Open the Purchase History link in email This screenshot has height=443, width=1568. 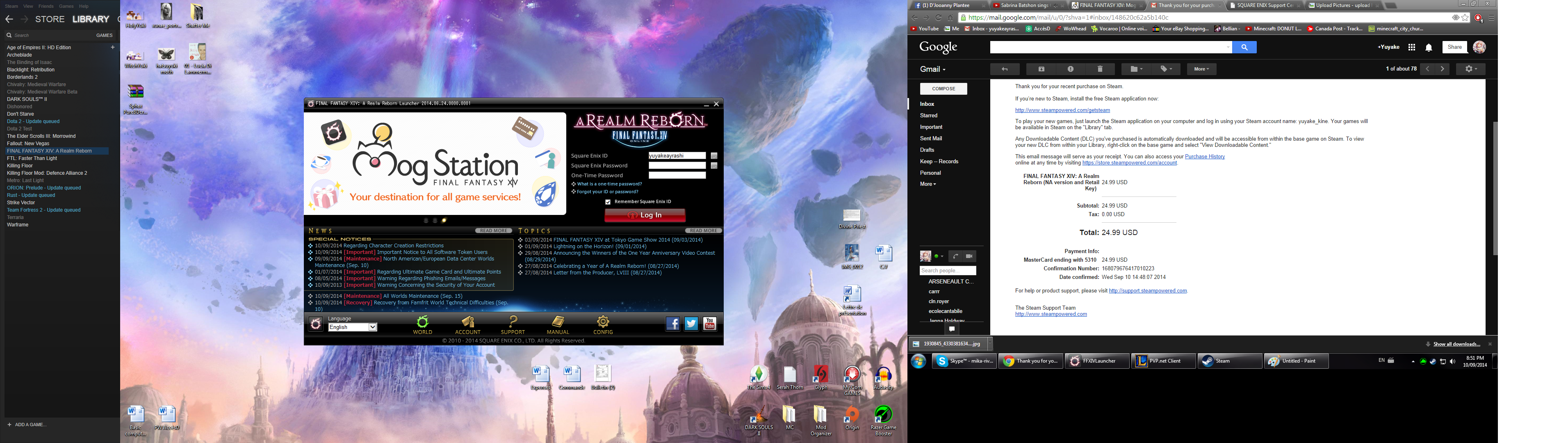click(1205, 156)
